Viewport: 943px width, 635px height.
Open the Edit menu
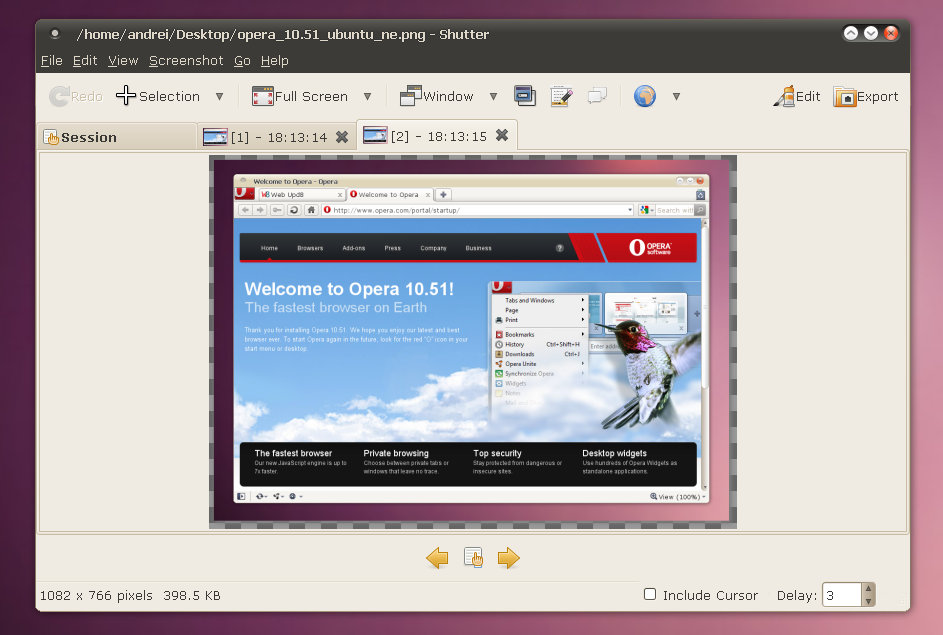click(85, 61)
